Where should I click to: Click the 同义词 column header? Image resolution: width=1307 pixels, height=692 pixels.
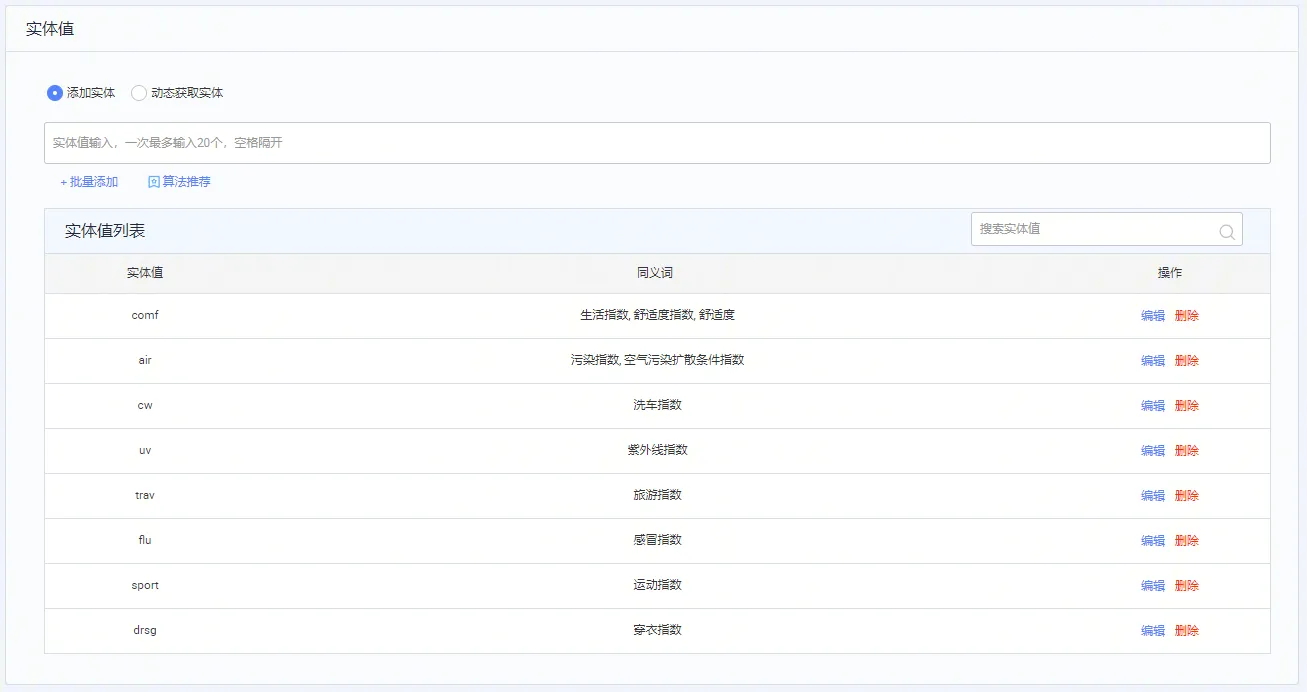[655, 273]
